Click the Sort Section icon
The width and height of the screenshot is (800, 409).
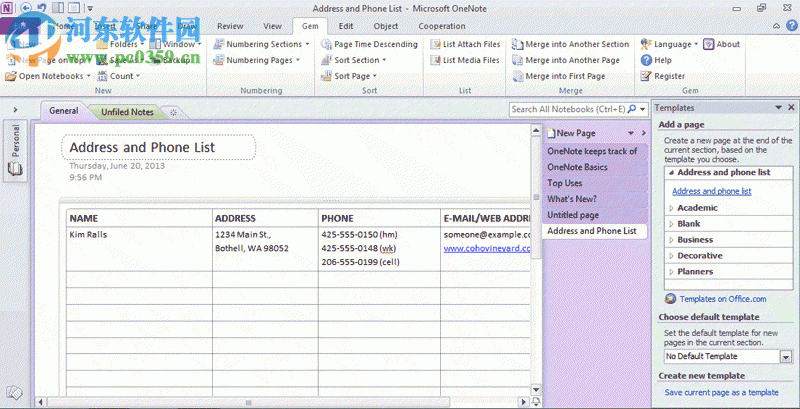tap(327, 60)
